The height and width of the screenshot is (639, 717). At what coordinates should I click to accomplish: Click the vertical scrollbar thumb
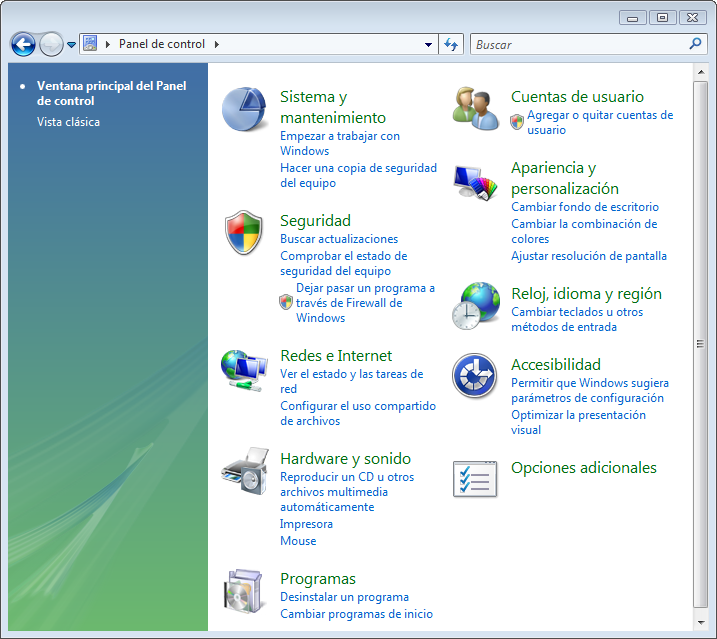[x=700, y=344]
